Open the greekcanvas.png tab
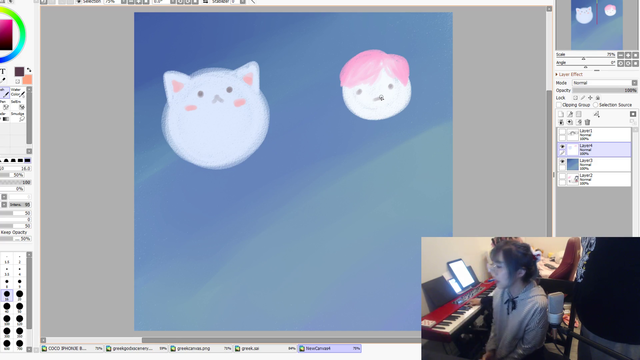The height and width of the screenshot is (360, 640). (x=201, y=349)
